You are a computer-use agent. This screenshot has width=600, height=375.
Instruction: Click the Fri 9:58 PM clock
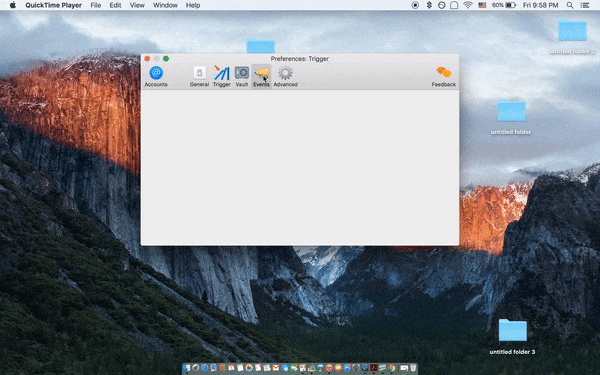[540, 5]
